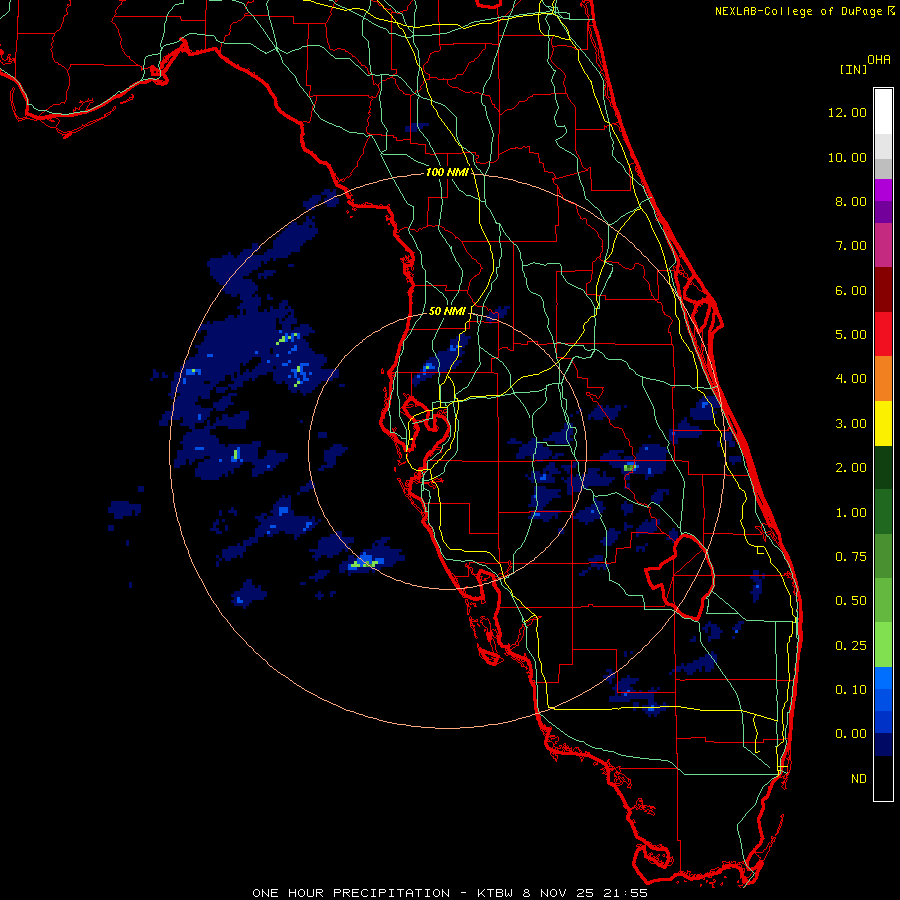
Task: Click the 50 NMI range ring label
Action: (x=447, y=311)
